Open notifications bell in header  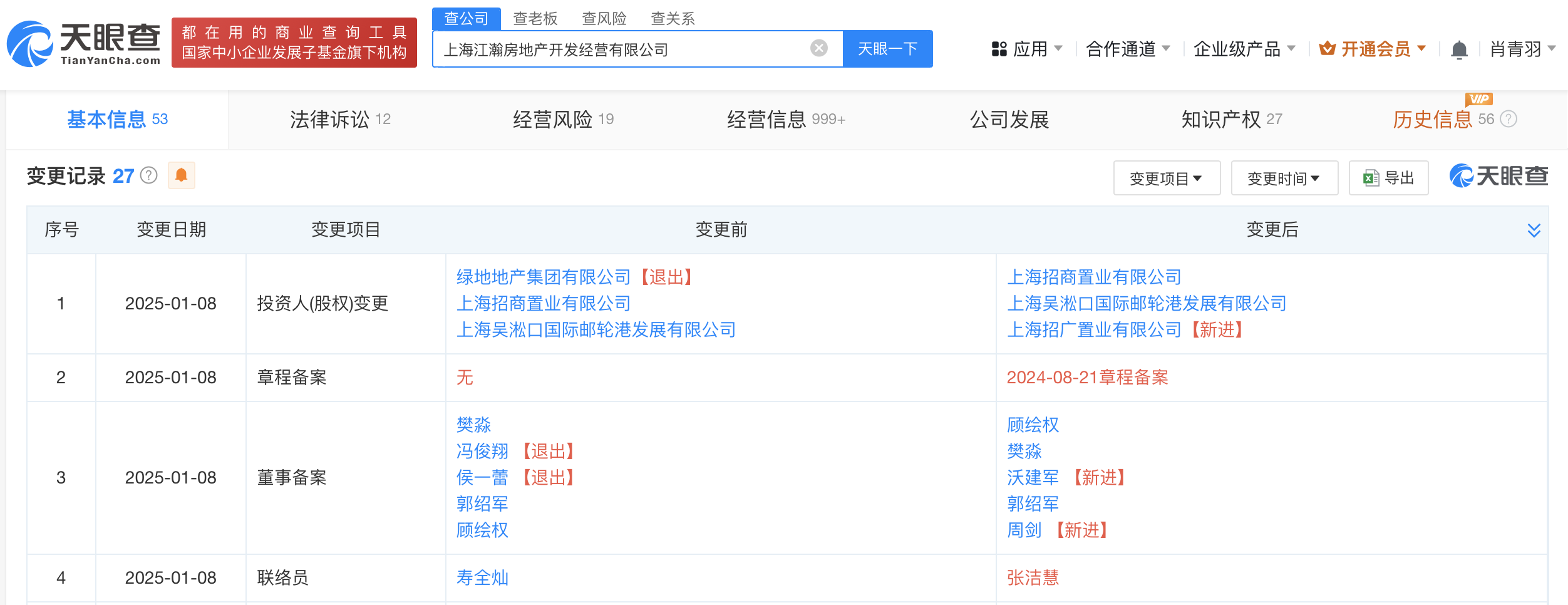(1459, 49)
